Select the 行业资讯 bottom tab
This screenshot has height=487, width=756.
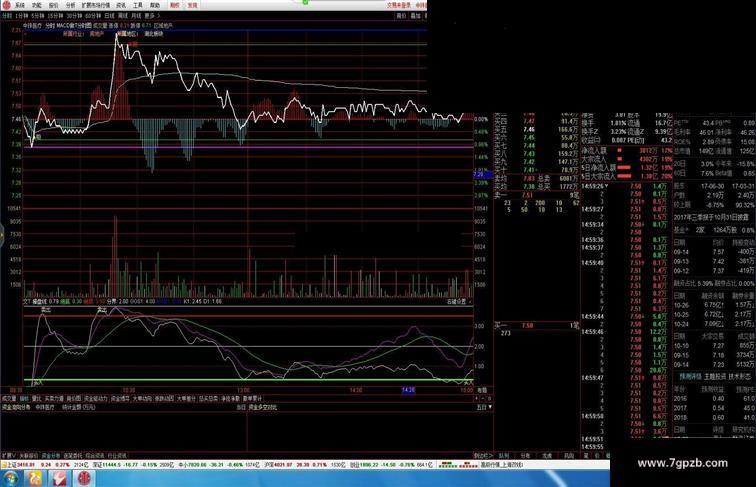click(117, 455)
